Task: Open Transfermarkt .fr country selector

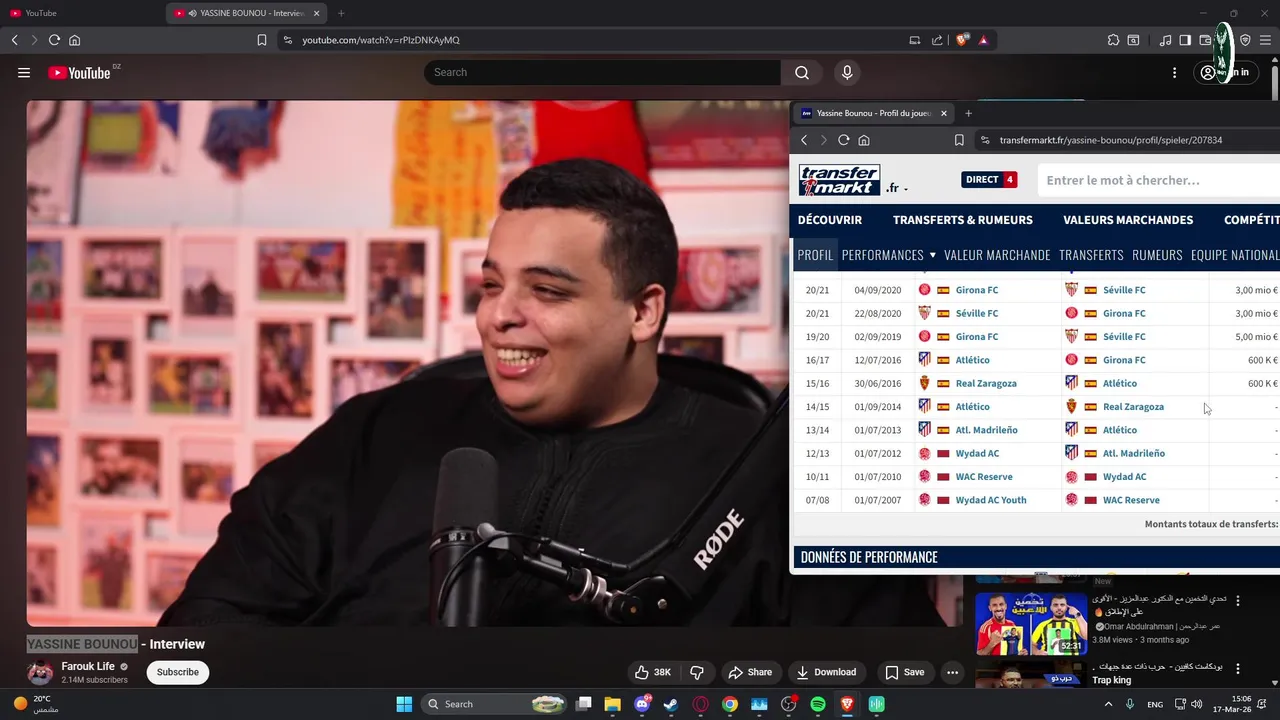Action: click(x=896, y=188)
